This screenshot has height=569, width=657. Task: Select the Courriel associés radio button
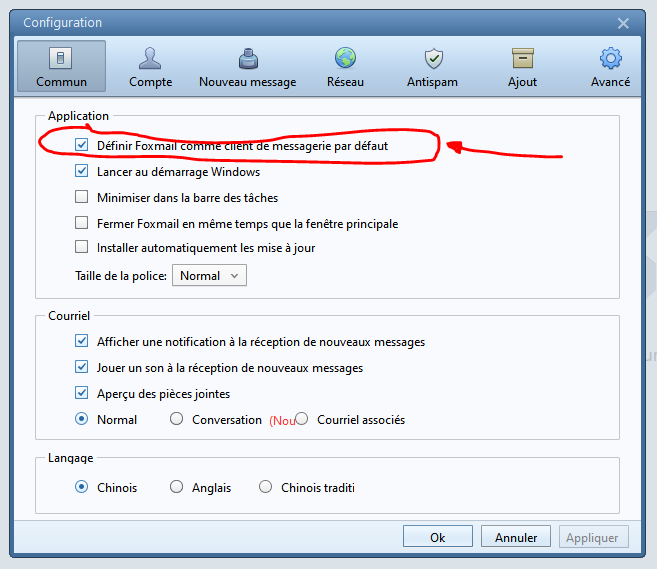tap(302, 419)
